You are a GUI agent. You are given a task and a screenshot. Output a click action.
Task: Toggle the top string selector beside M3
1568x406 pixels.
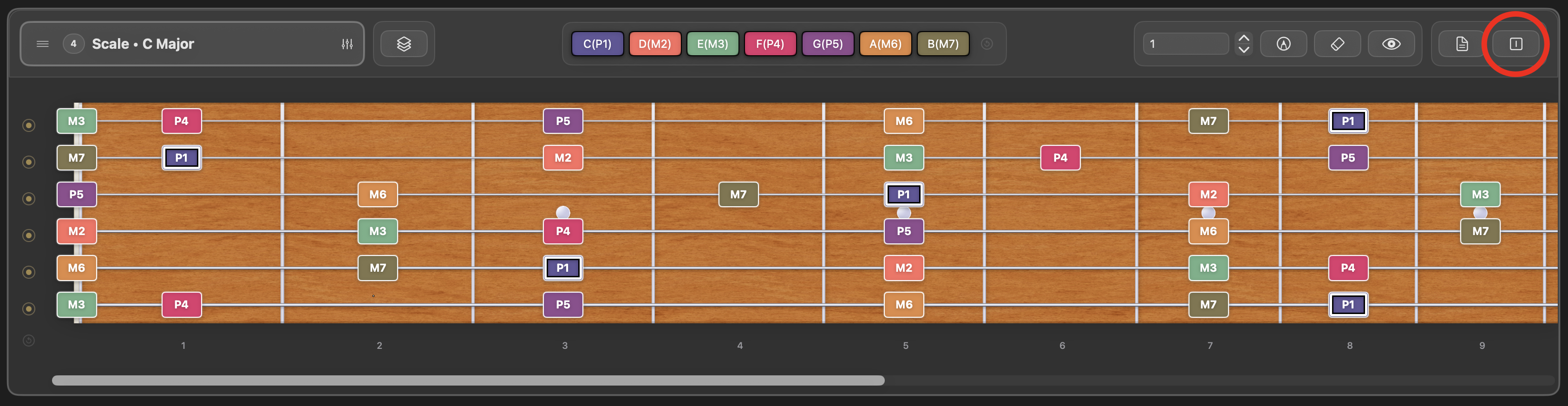pyautogui.click(x=29, y=125)
